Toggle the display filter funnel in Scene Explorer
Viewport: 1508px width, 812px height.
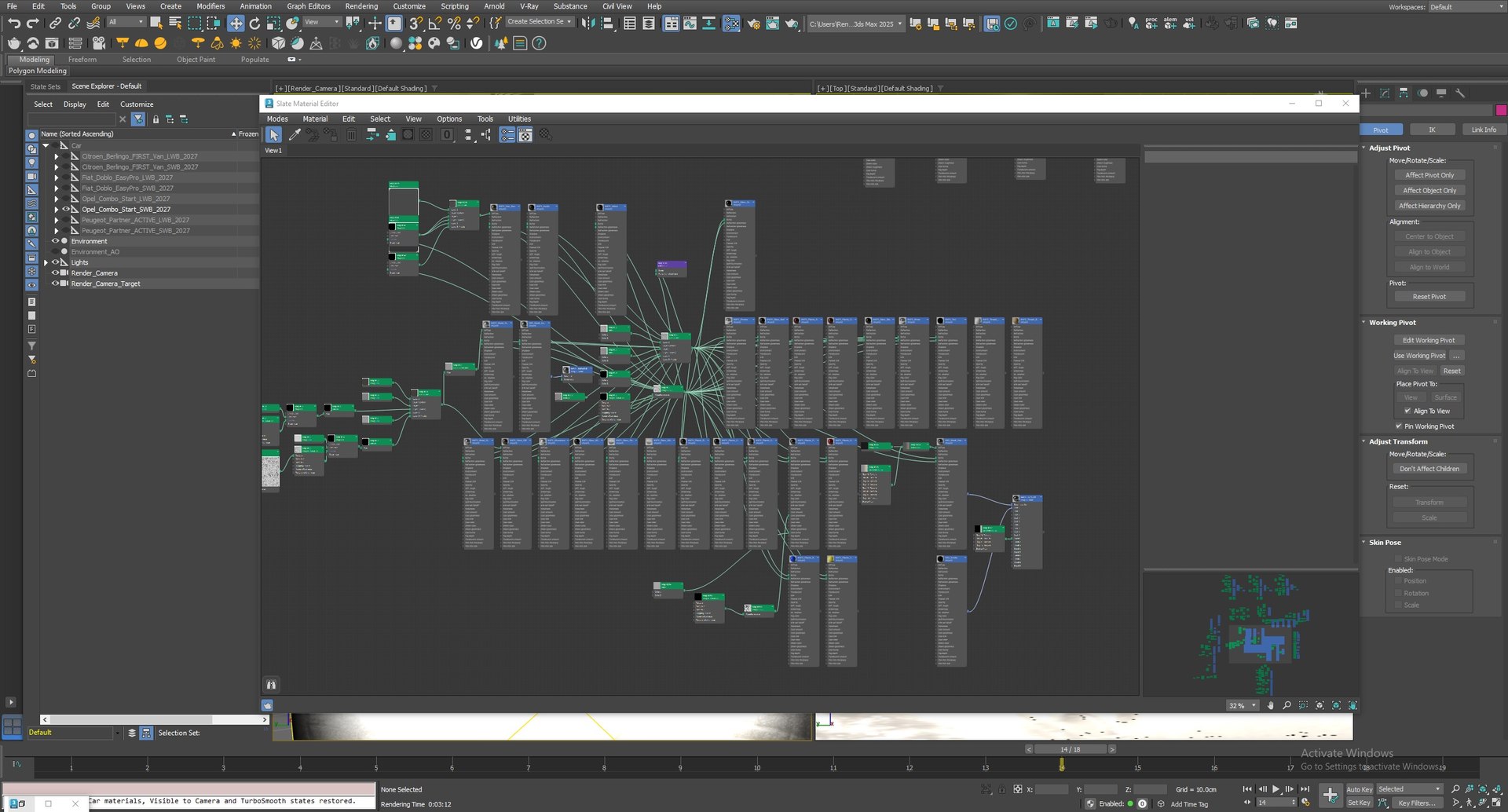[x=138, y=119]
